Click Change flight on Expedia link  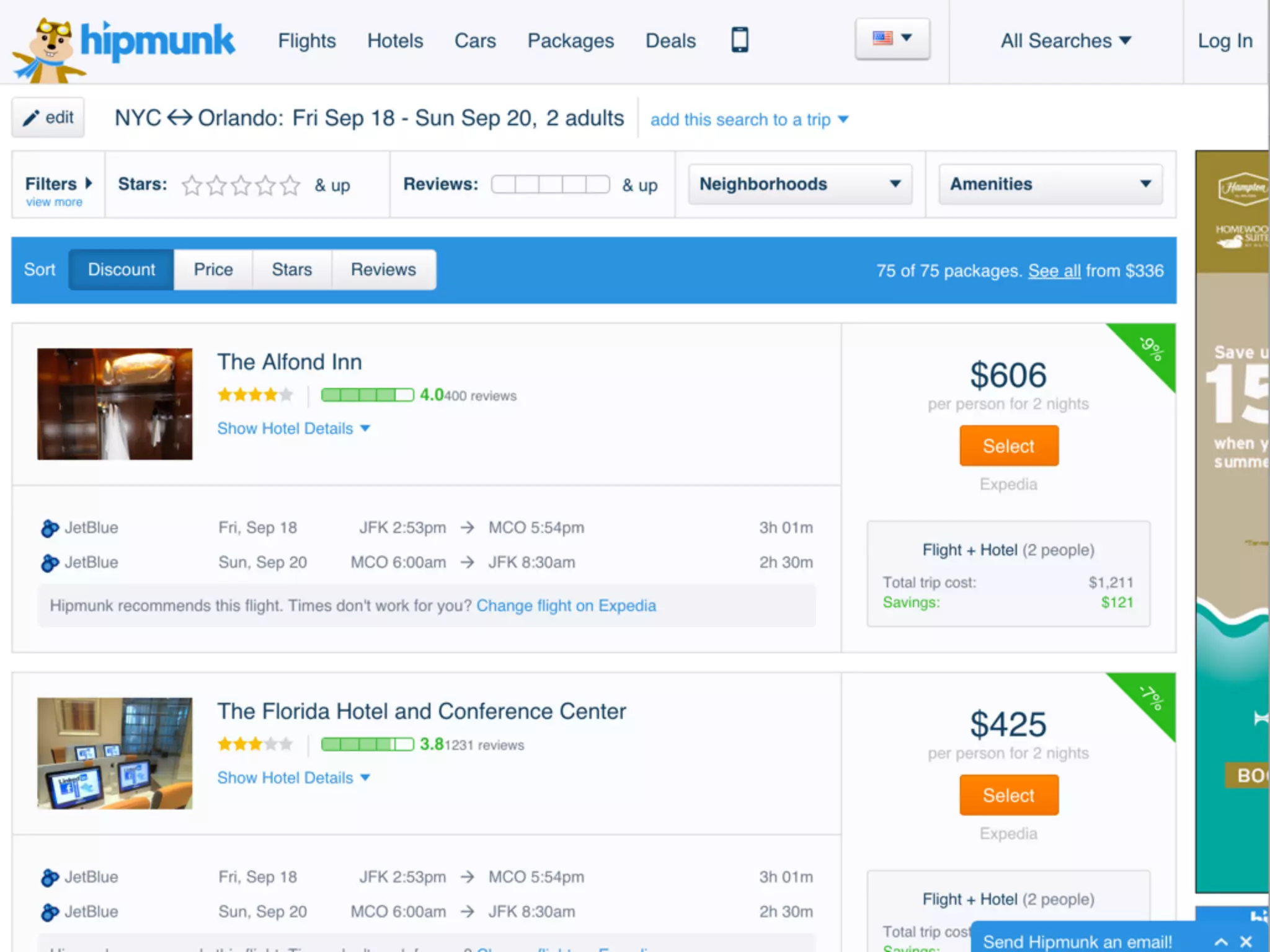pyautogui.click(x=566, y=606)
